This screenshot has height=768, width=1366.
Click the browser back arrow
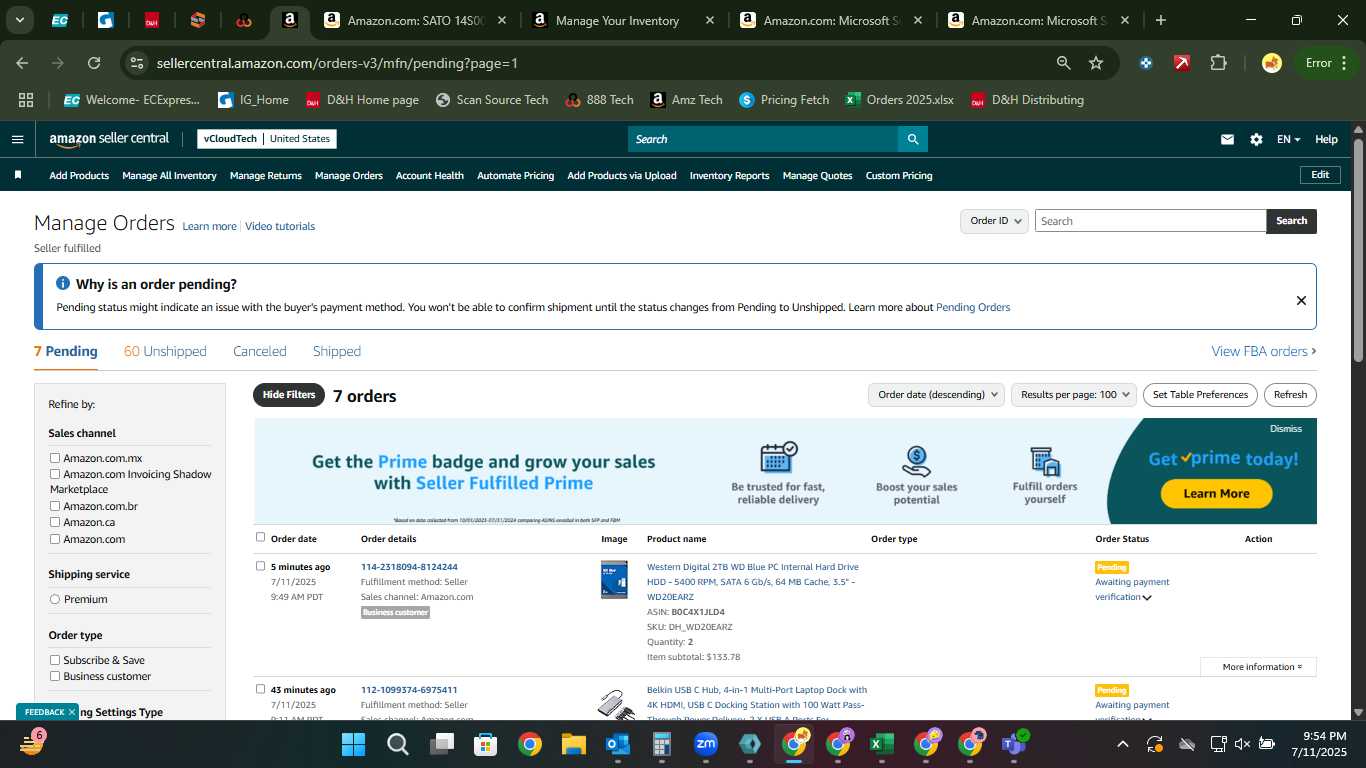coord(22,63)
